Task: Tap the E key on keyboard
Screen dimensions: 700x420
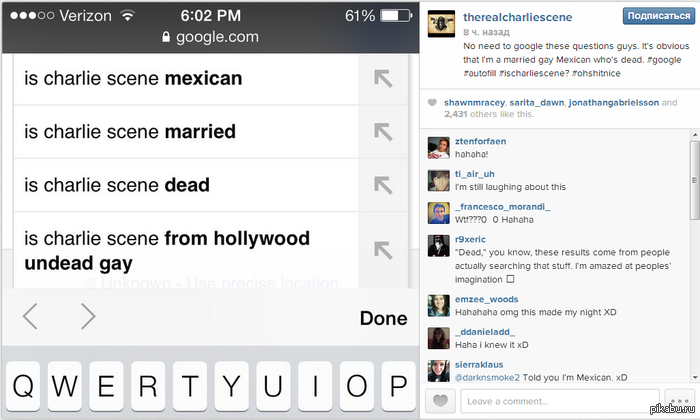Action: tap(106, 387)
